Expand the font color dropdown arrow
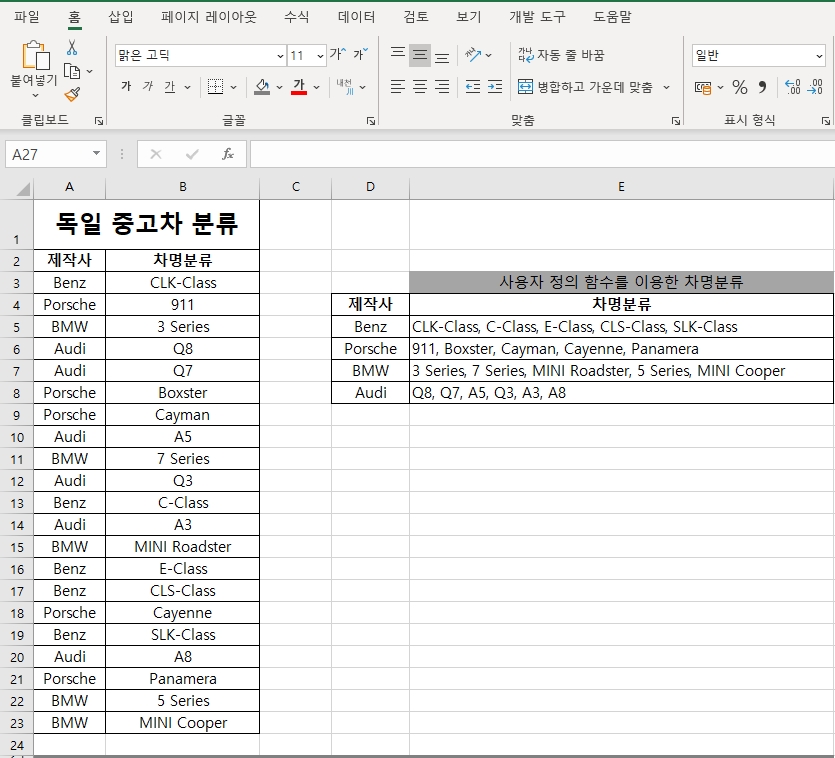 click(x=316, y=87)
